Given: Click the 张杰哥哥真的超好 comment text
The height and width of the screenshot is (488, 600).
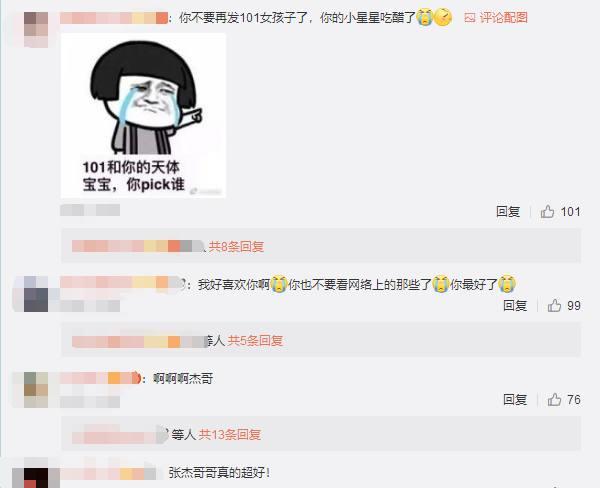Looking at the screenshot, I should click(220, 473).
